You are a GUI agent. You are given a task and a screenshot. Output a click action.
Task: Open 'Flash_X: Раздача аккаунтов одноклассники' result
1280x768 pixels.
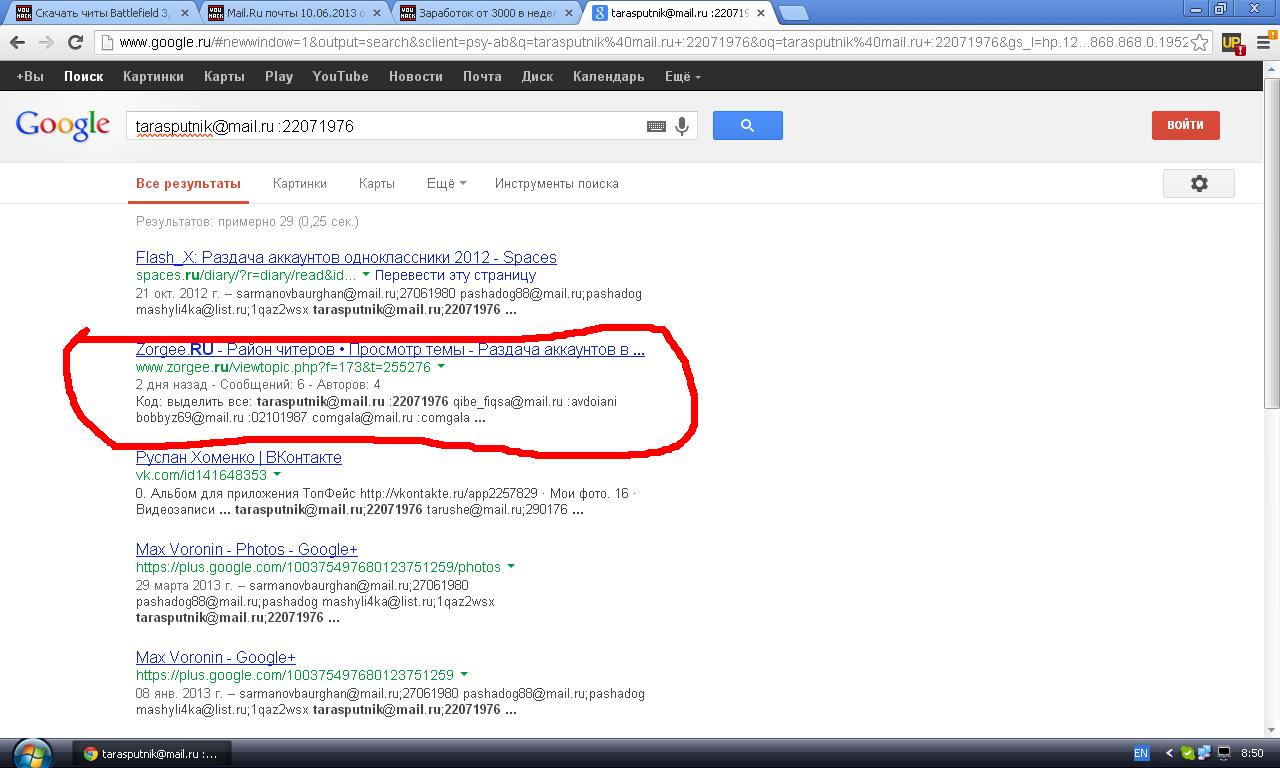point(346,257)
